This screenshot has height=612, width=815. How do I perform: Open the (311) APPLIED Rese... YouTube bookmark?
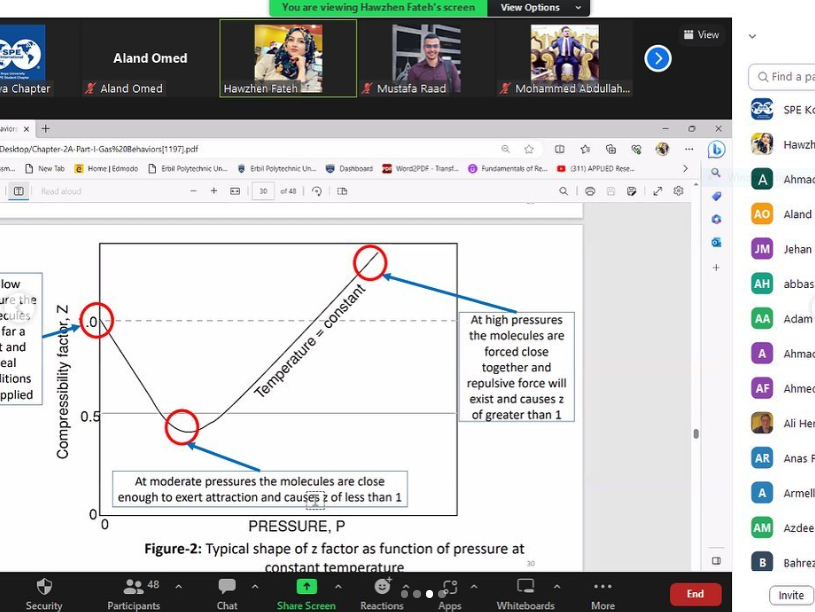pos(596,168)
